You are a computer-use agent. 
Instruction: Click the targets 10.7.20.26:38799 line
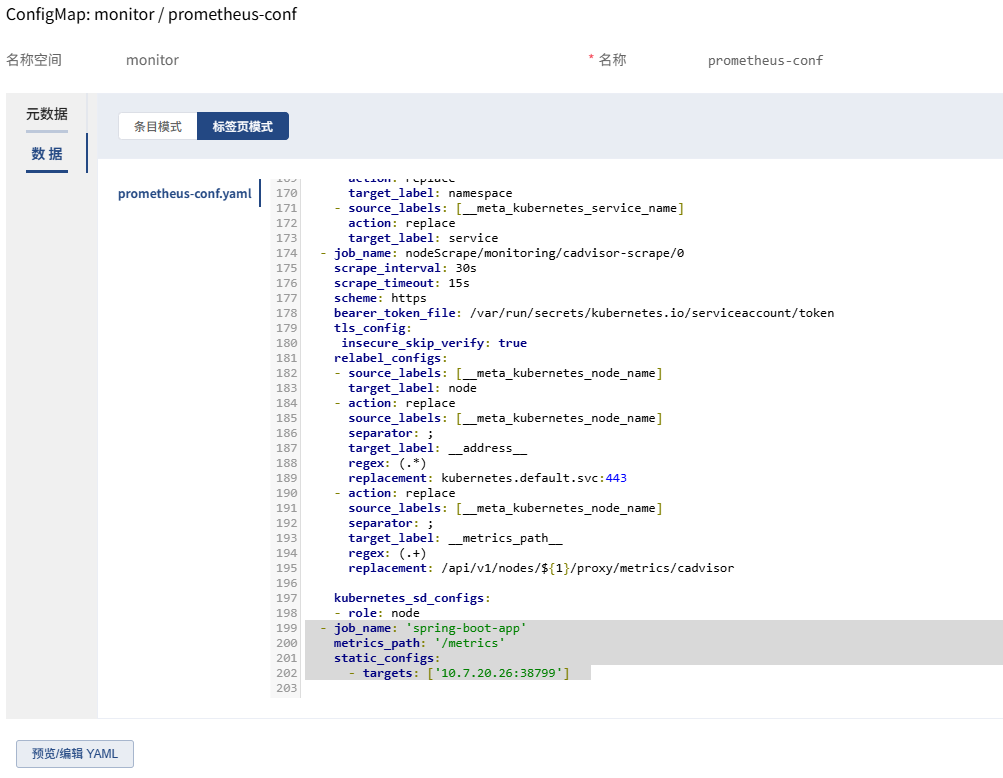(459, 673)
